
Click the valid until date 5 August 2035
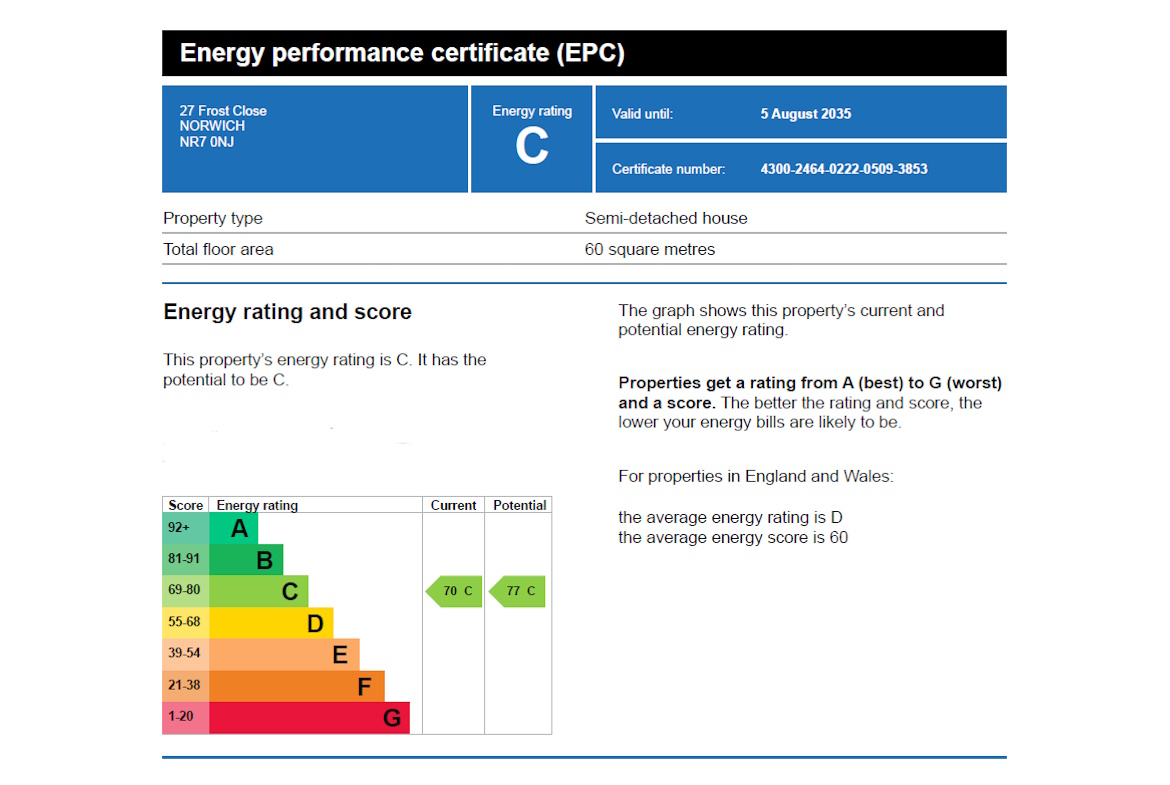(805, 114)
